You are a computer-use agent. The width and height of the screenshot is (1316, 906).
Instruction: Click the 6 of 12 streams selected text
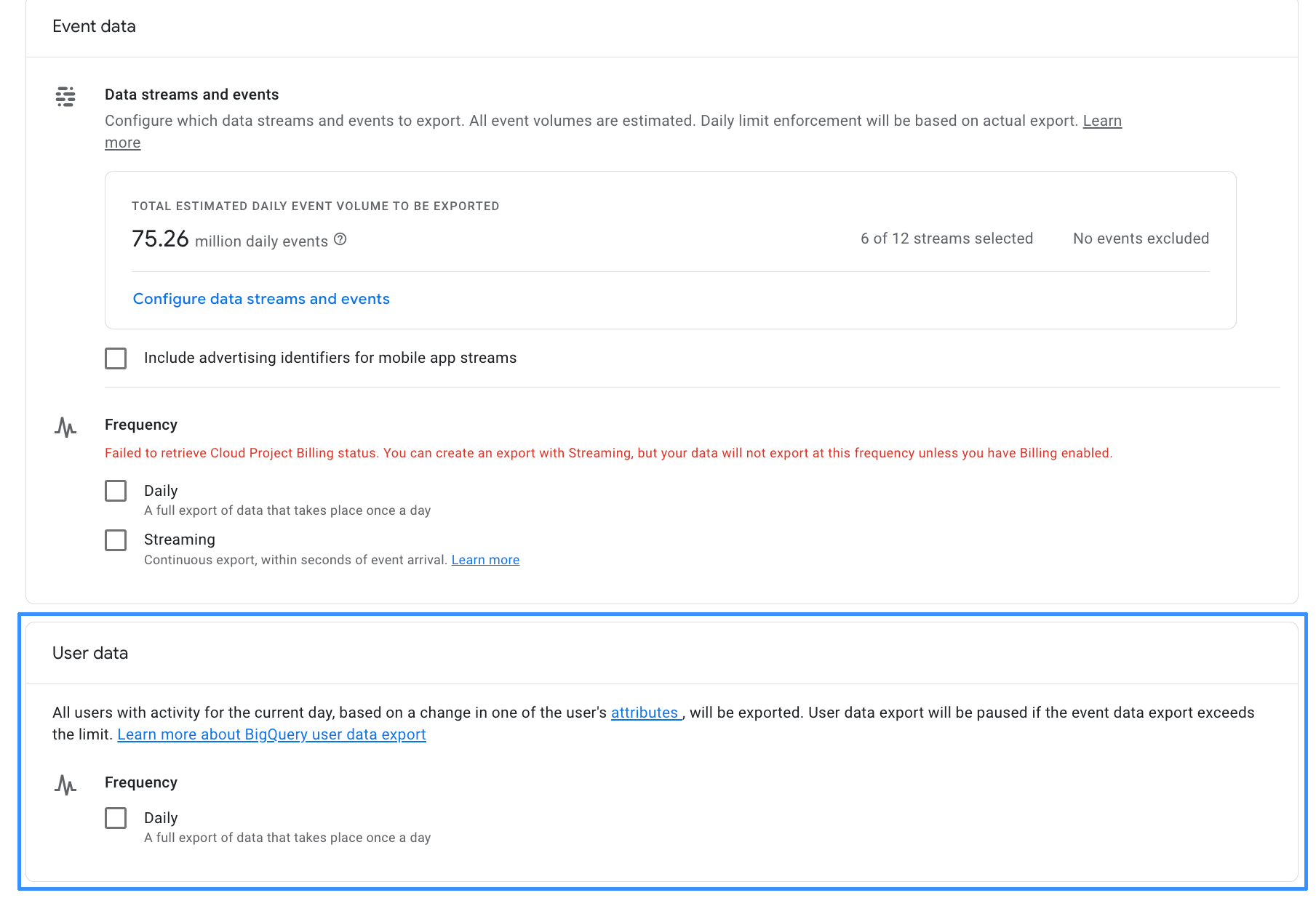[x=946, y=238]
